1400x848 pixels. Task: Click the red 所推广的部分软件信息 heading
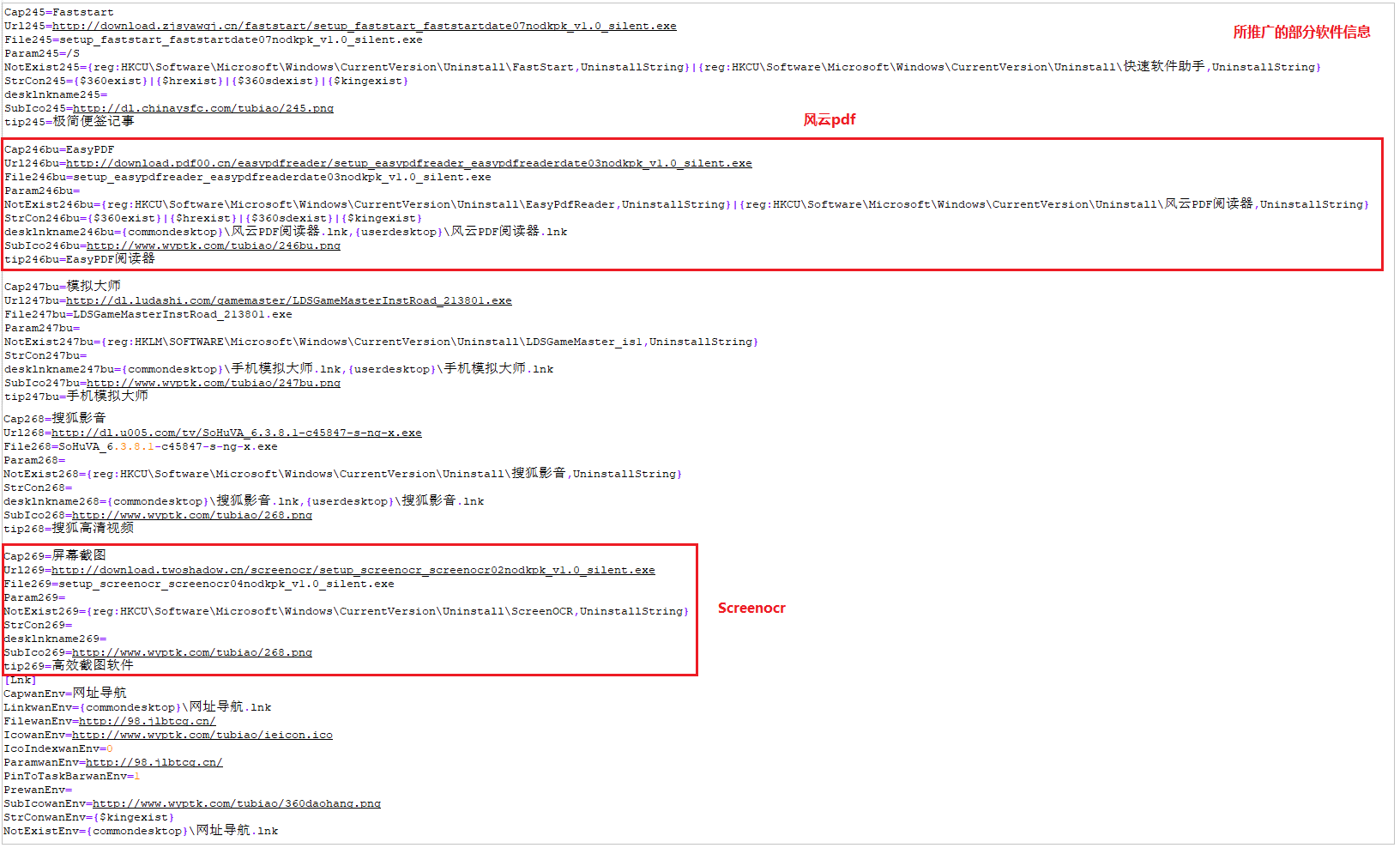click(1301, 33)
